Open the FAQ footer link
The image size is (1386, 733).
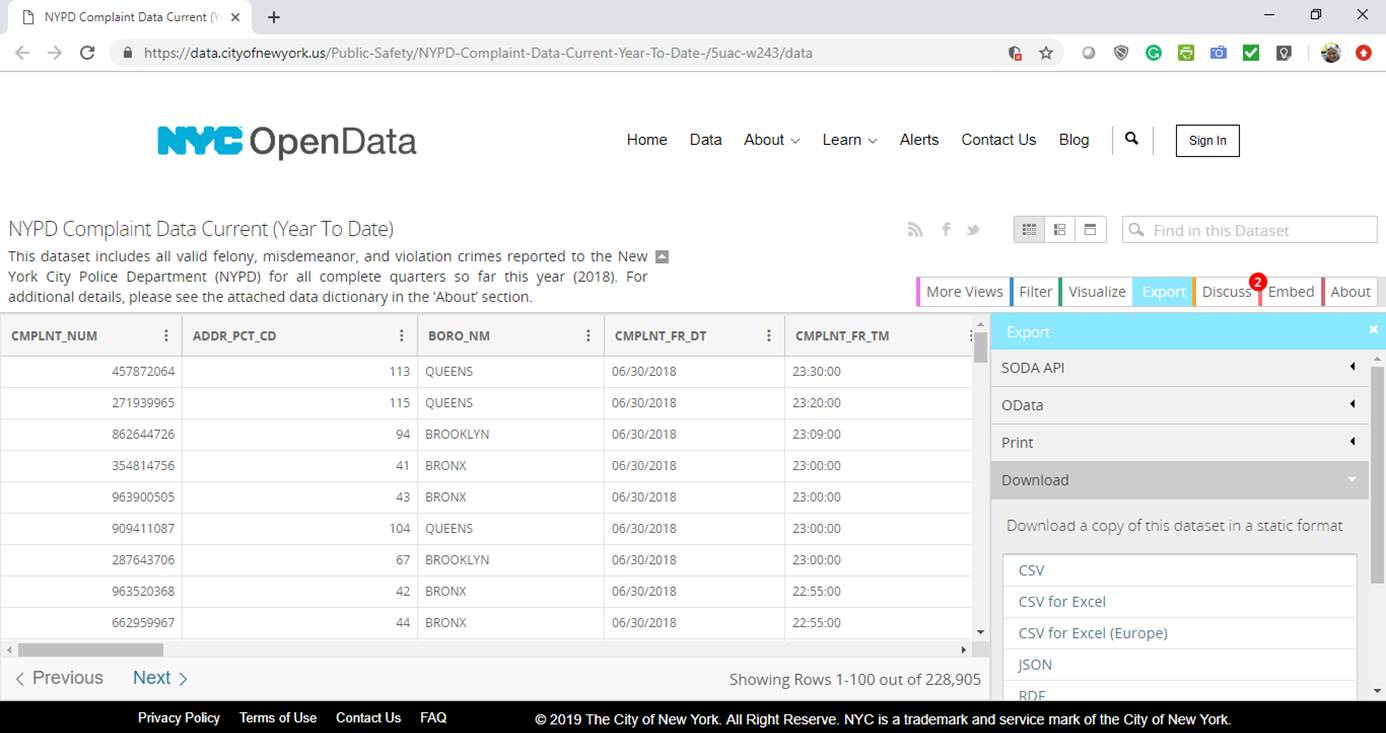click(x=433, y=718)
